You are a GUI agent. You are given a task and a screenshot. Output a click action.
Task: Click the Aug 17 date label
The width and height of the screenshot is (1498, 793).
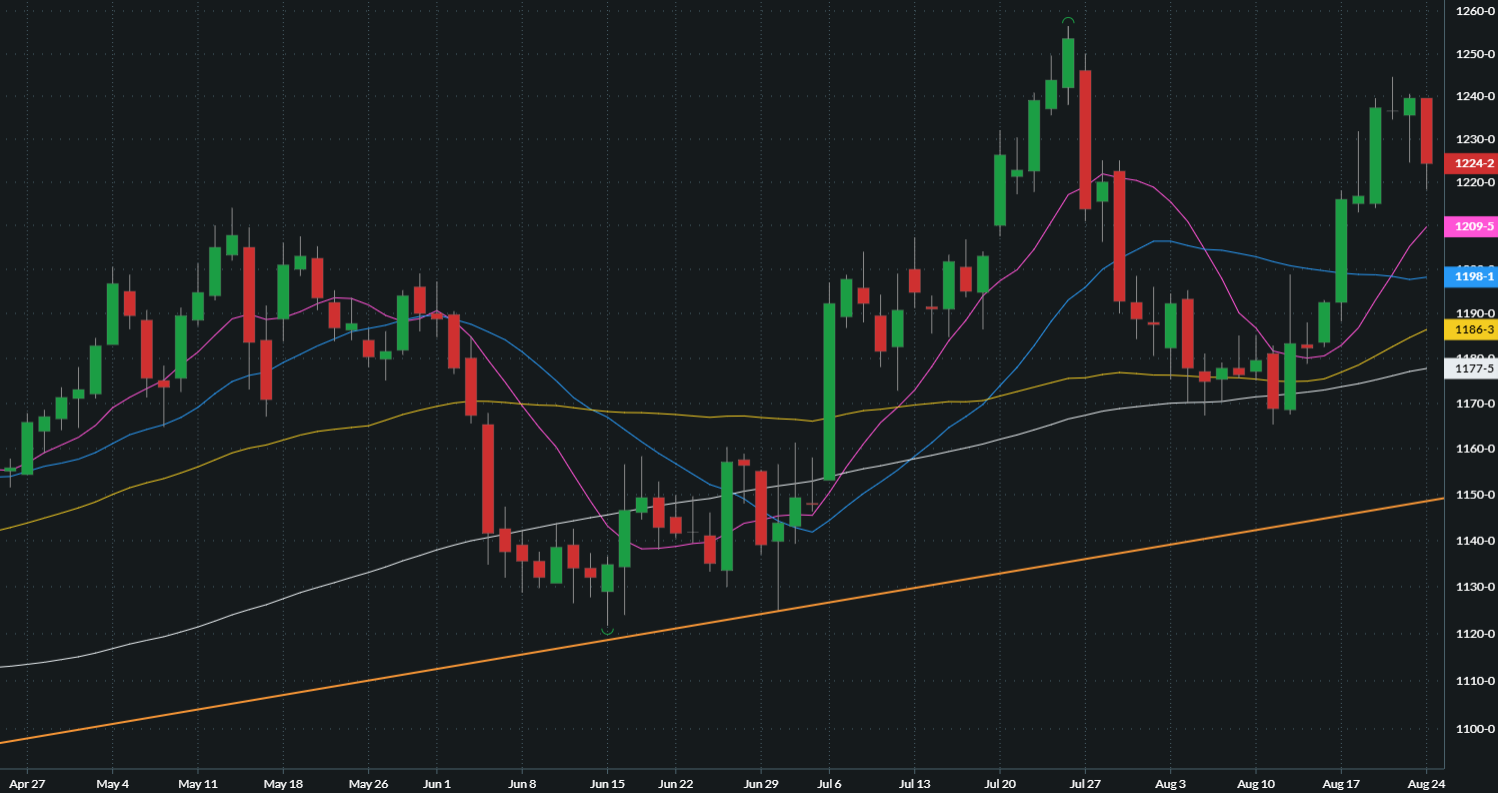(x=1341, y=783)
